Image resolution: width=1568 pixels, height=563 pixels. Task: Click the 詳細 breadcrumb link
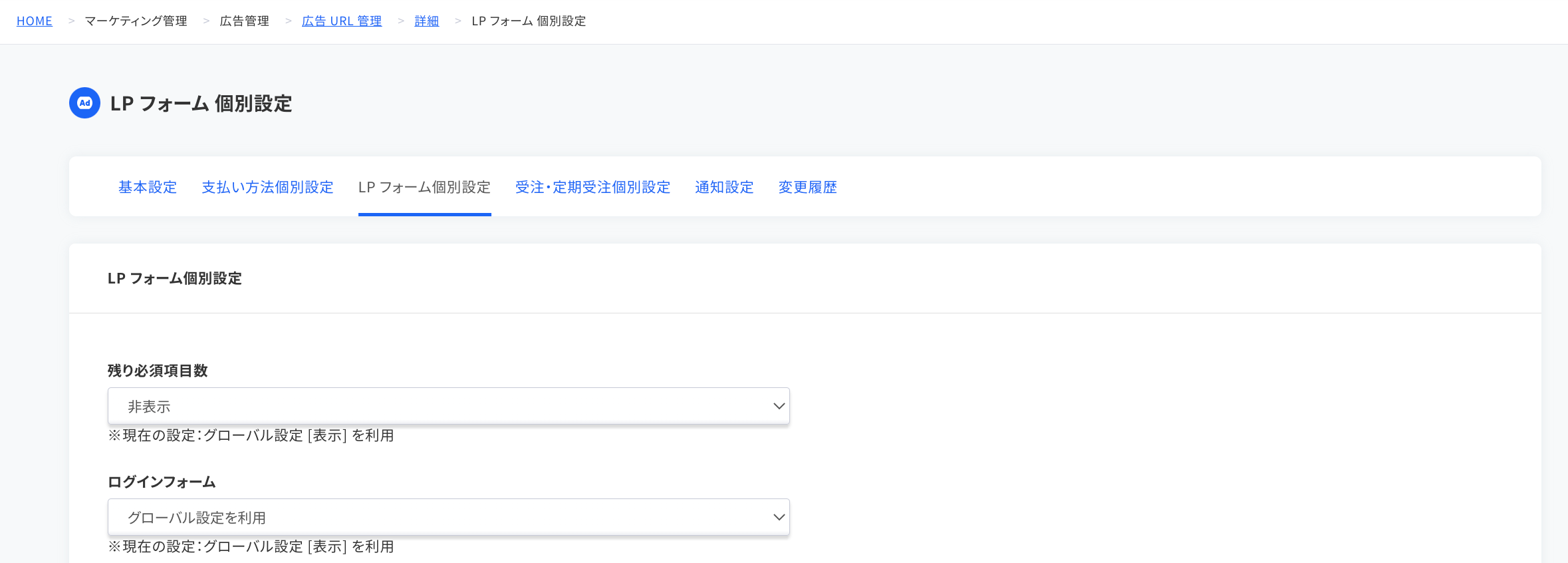(x=426, y=21)
